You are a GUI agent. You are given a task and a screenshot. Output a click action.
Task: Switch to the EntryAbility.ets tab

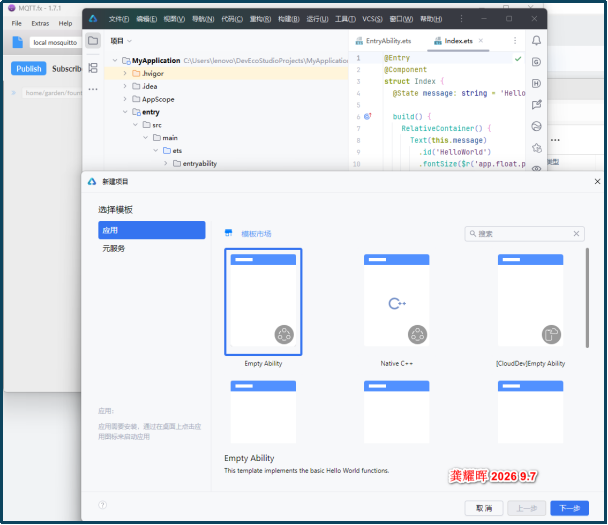[x=383, y=41]
